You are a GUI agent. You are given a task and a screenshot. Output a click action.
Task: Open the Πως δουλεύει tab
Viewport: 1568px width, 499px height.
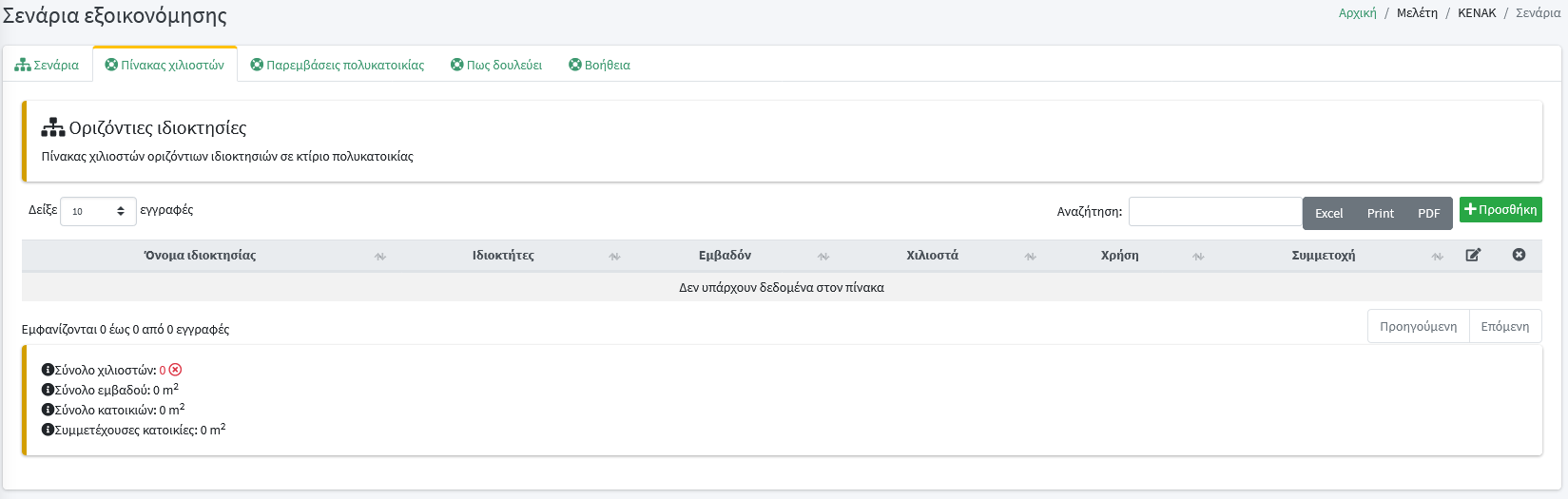496,66
